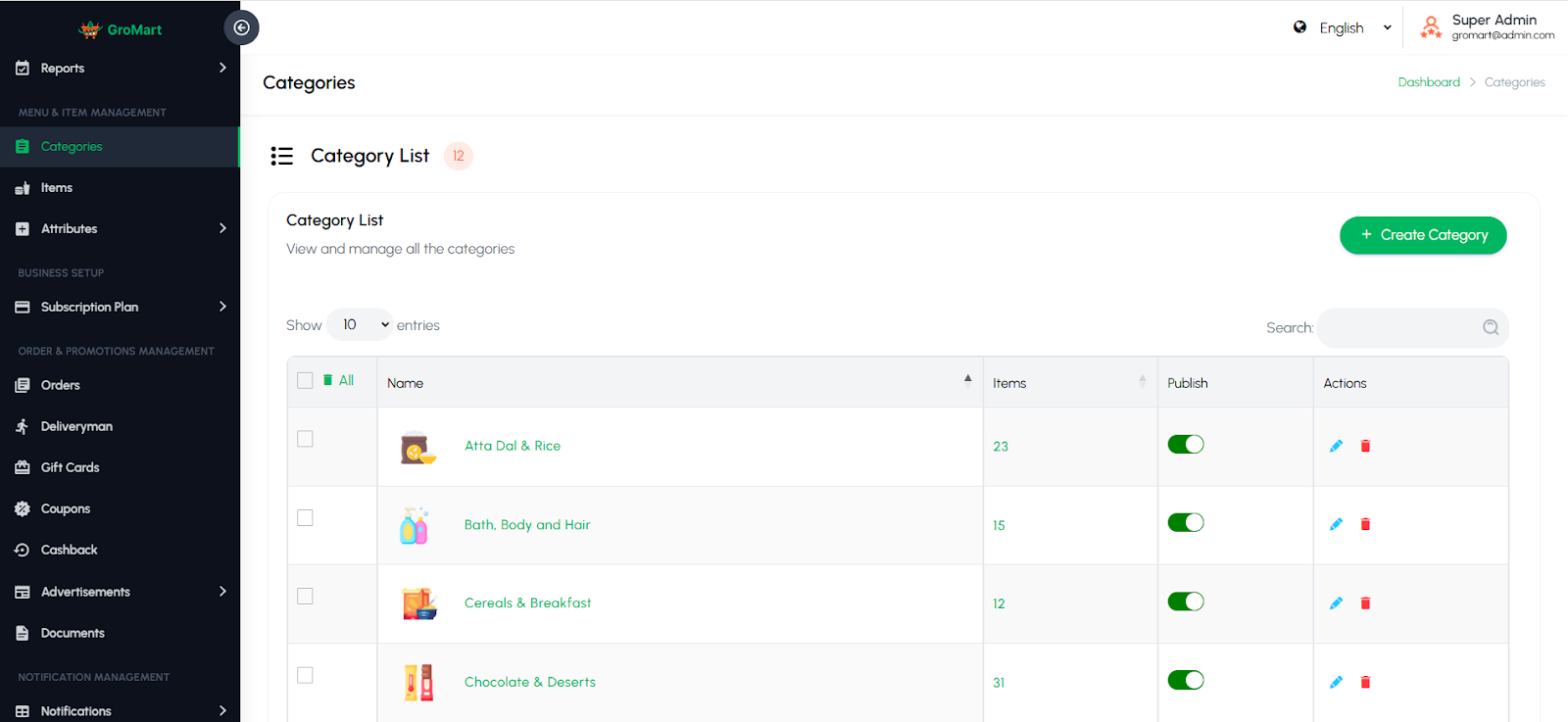Open the Bath, Body and Hair category thumbnail
1568x722 pixels.
point(415,526)
